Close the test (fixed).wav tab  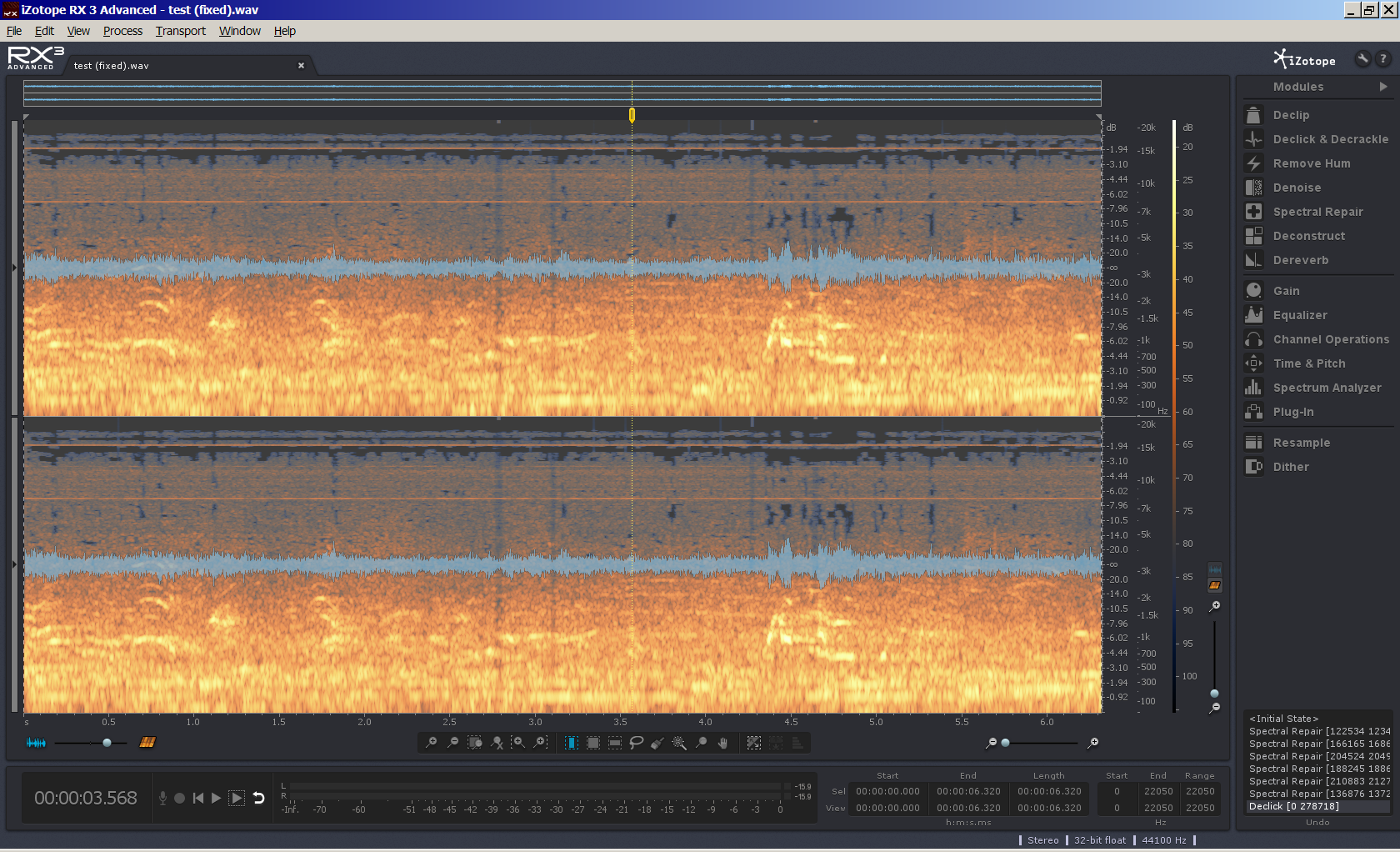[x=301, y=66]
